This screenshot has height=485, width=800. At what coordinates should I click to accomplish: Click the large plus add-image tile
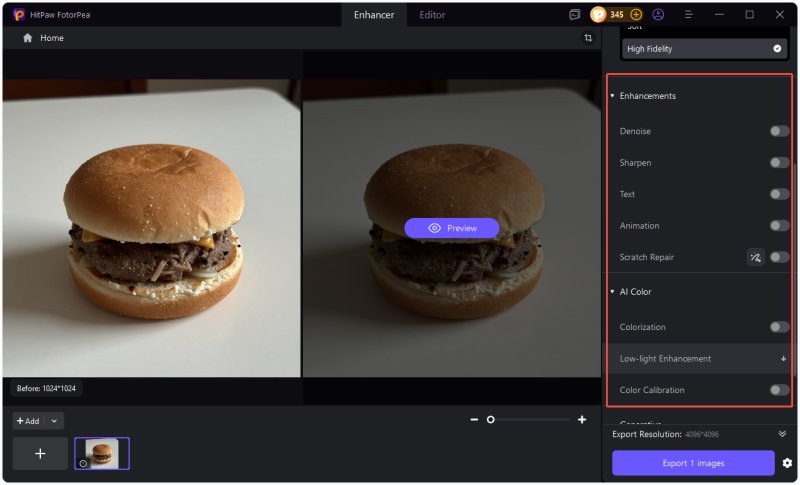point(40,453)
